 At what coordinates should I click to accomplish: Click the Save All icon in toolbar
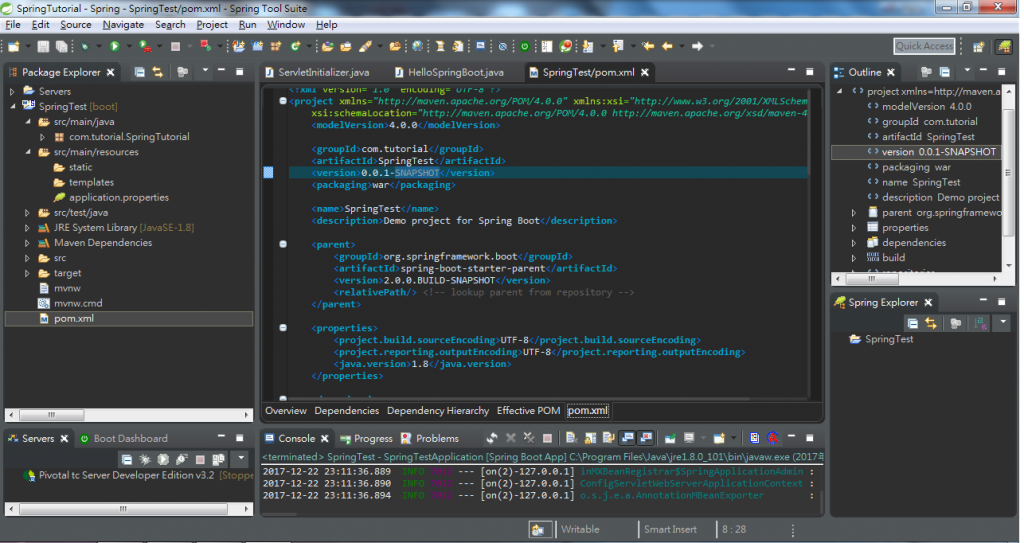tap(61, 46)
